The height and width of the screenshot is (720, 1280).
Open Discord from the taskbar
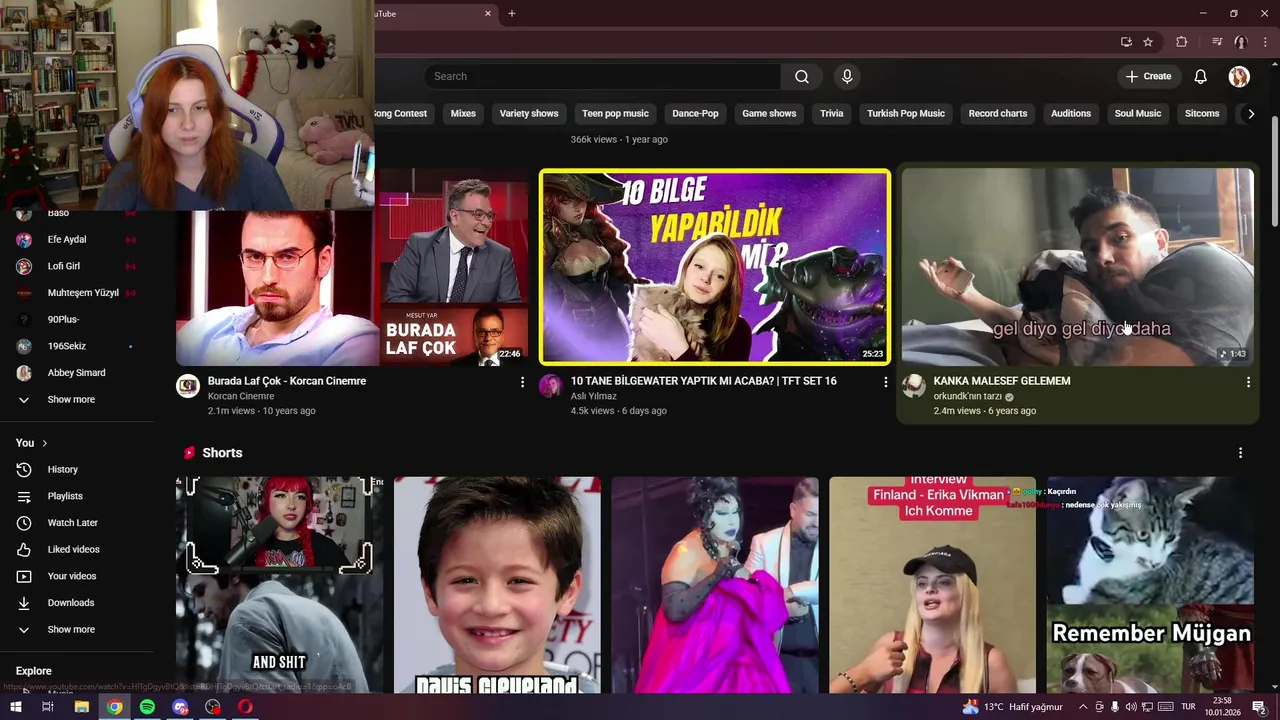[x=180, y=707]
